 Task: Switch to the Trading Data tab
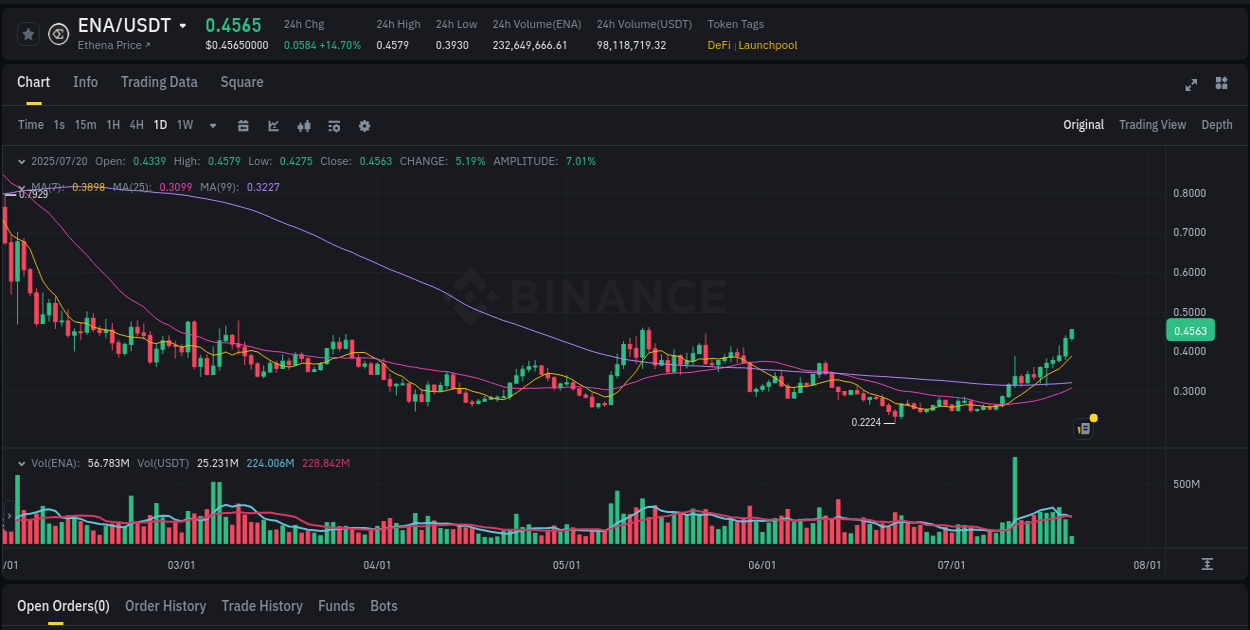tap(159, 82)
